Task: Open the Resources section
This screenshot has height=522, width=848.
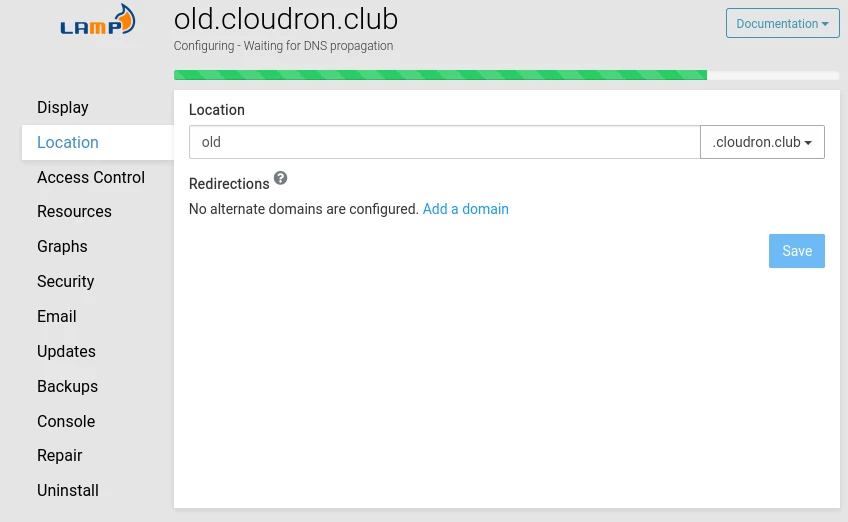Action: [74, 211]
